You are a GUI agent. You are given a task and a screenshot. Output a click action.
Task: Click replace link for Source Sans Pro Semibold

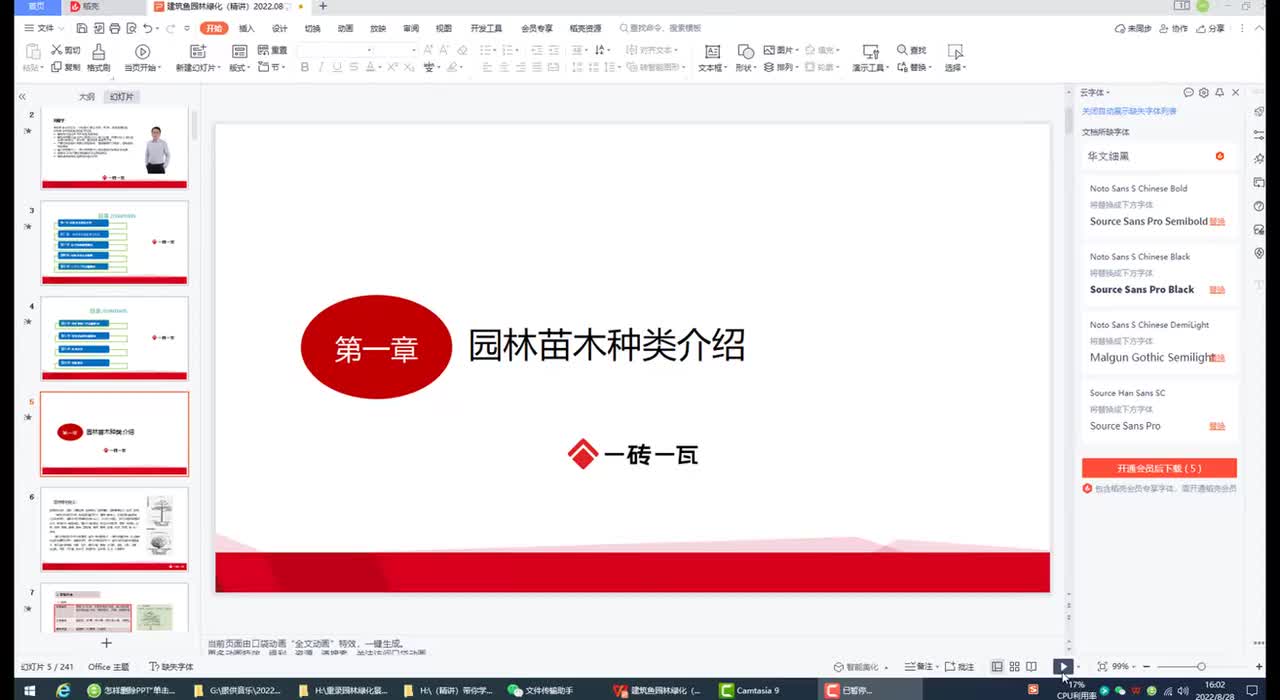[x=1217, y=222]
